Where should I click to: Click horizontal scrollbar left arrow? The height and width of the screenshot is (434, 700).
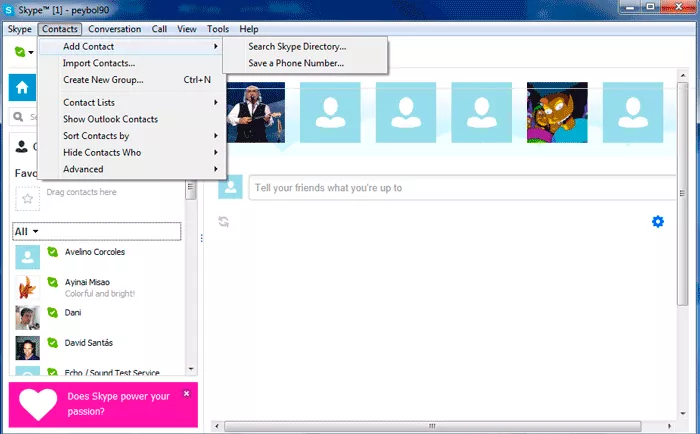tap(217, 426)
